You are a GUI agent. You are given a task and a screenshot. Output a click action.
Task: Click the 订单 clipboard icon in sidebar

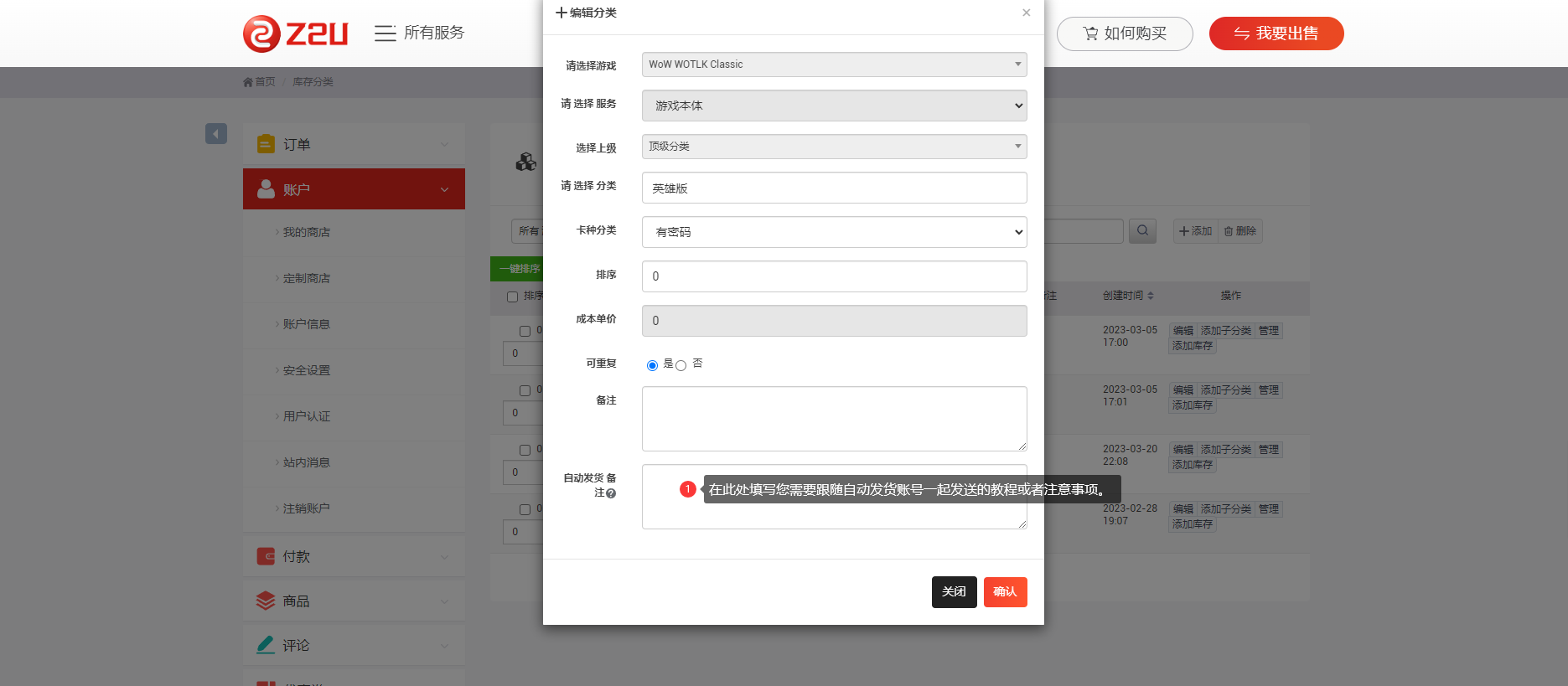click(266, 144)
